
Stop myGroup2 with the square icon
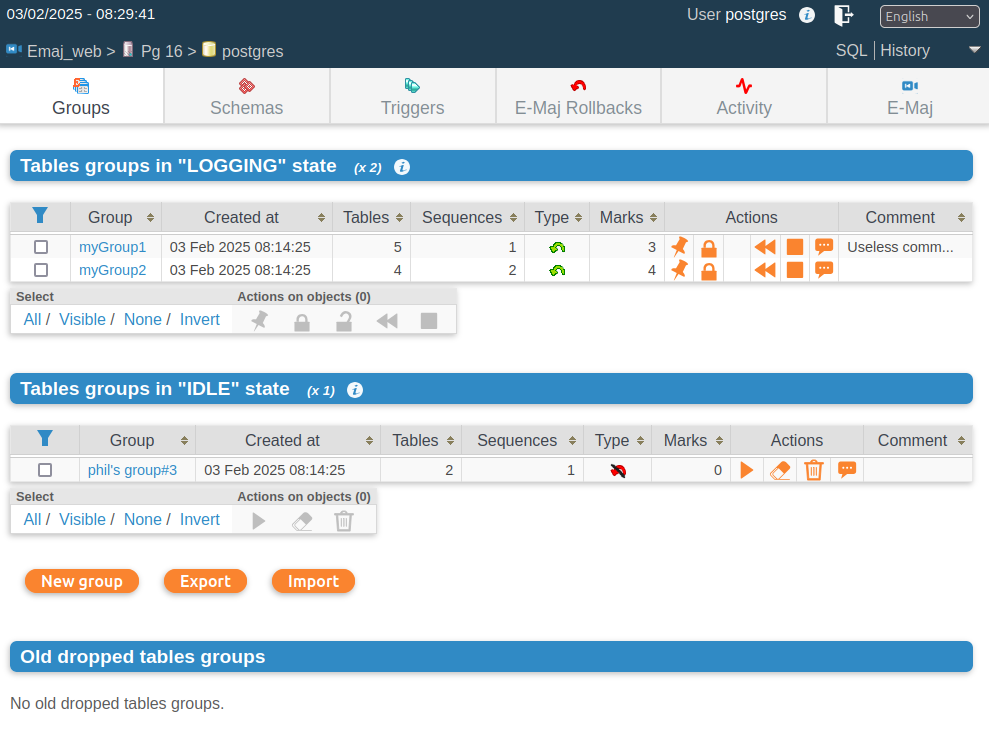pyautogui.click(x=795, y=270)
